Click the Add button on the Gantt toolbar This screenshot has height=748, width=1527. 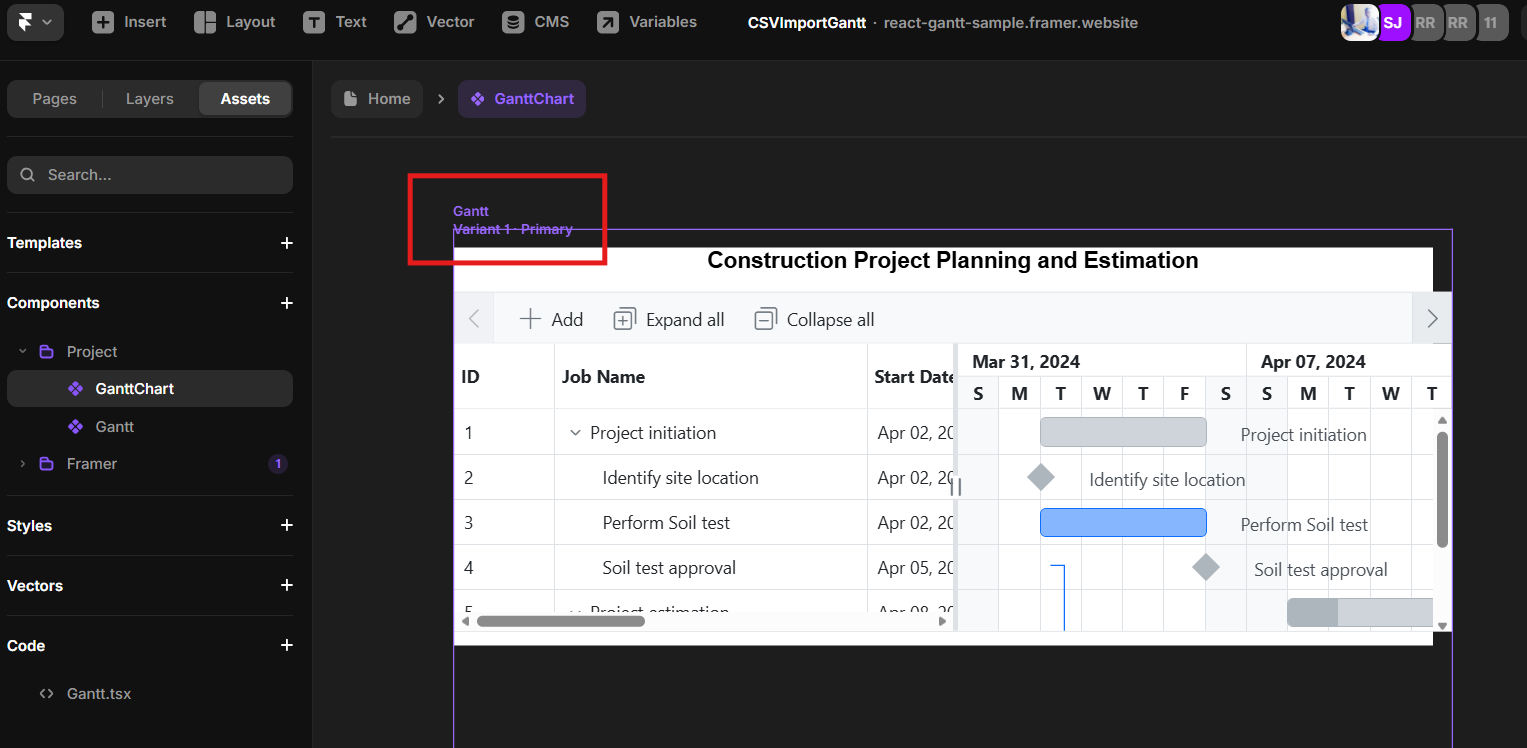pyautogui.click(x=551, y=318)
